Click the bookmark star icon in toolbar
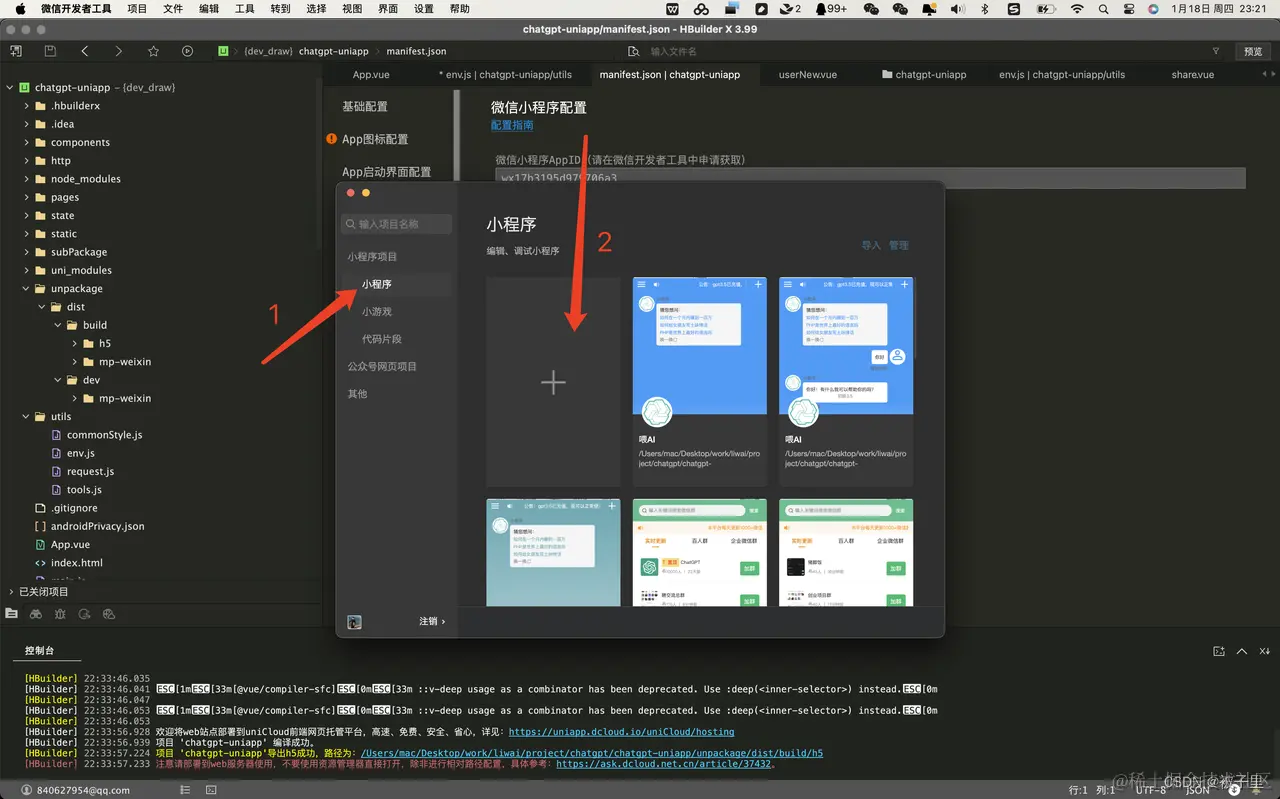The image size is (1280, 799). point(153,51)
